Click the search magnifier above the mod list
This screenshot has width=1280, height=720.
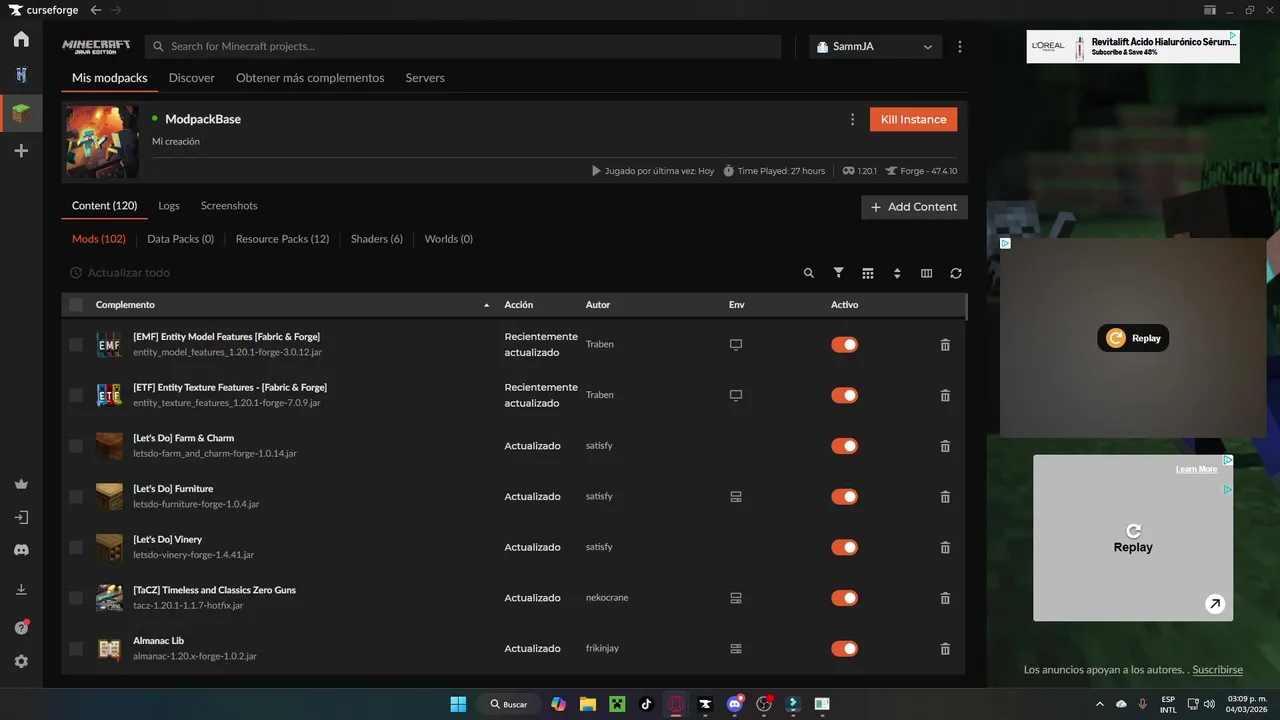(809, 273)
